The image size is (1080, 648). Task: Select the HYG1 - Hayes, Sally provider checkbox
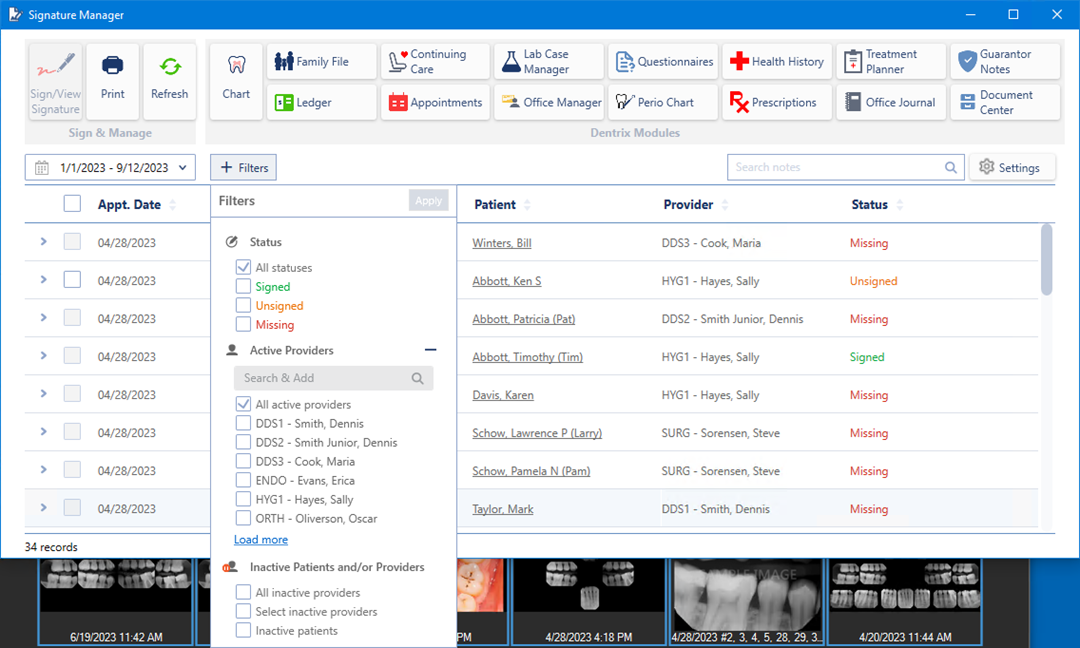coord(243,500)
